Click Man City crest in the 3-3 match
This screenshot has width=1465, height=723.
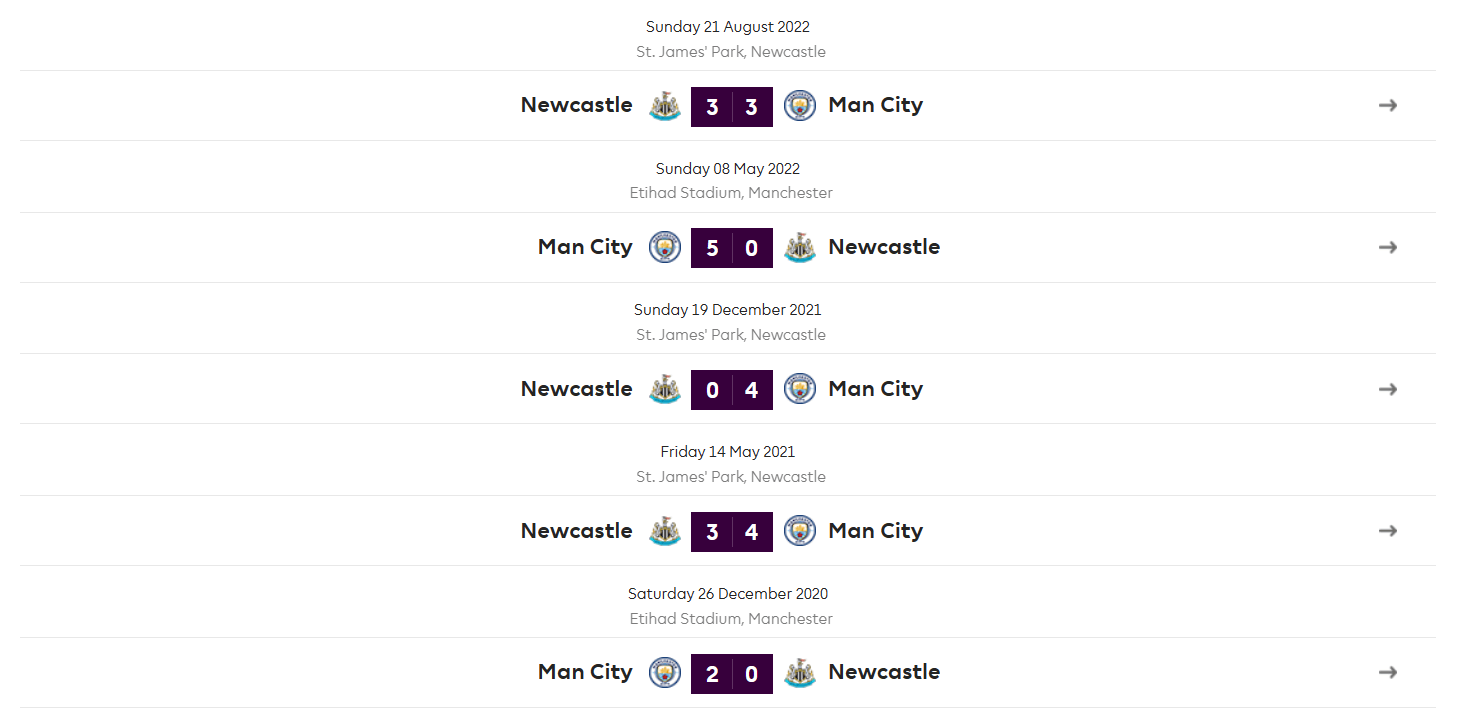click(800, 106)
